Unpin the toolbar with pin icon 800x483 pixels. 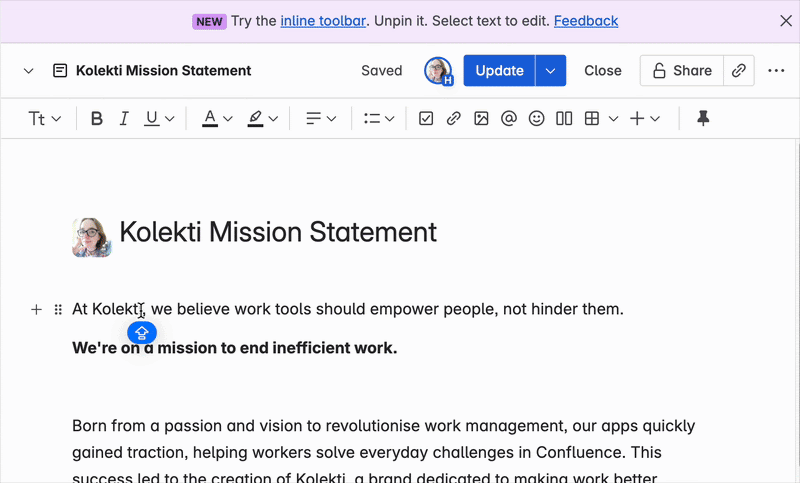tap(703, 119)
